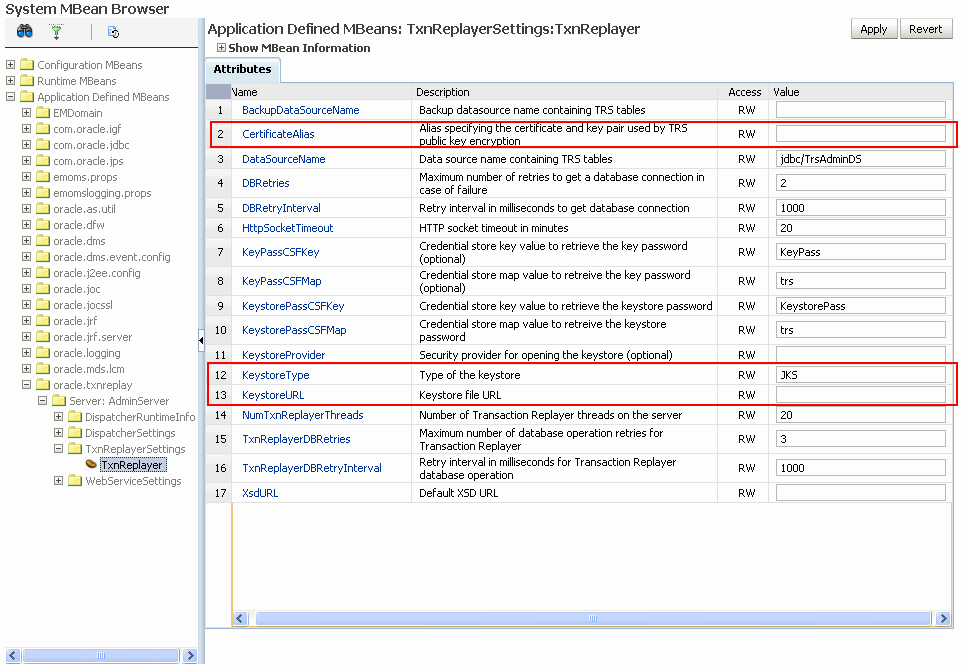Open the HttpSocketTimeout attribute link
Image resolution: width=966 pixels, height=666 pixels.
click(x=287, y=228)
